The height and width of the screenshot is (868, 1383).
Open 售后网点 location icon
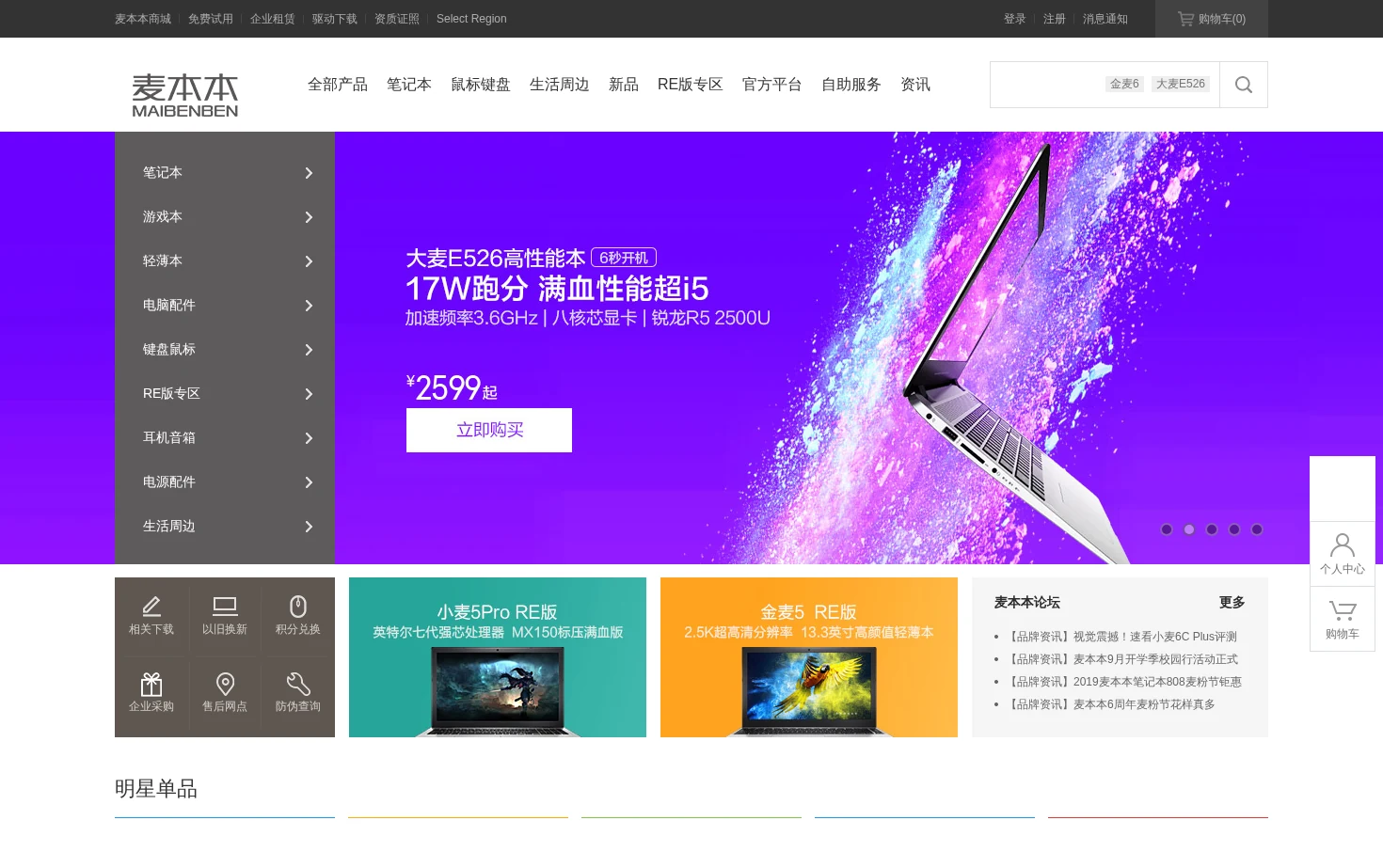pos(225,693)
